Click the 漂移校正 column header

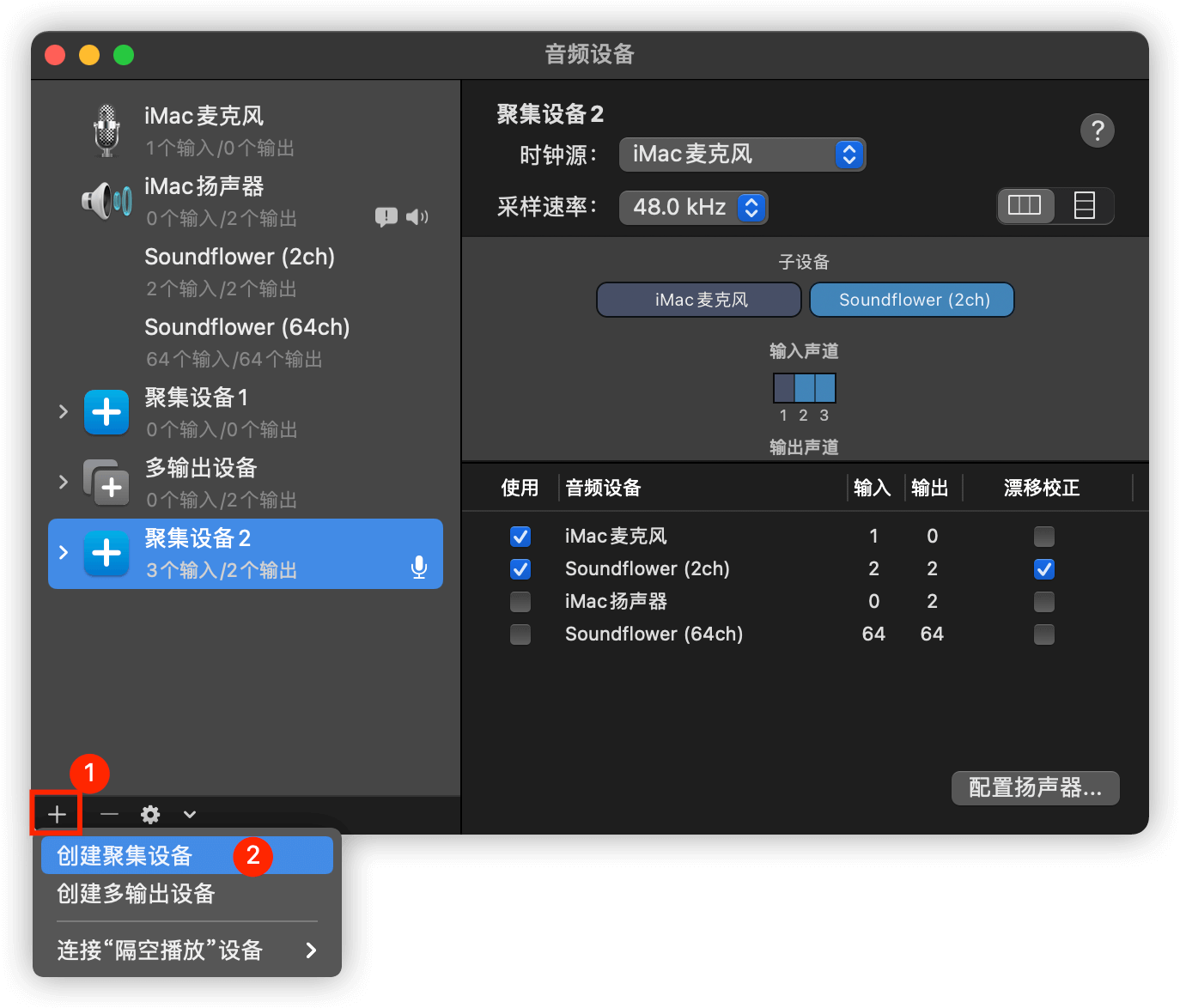[x=1042, y=488]
